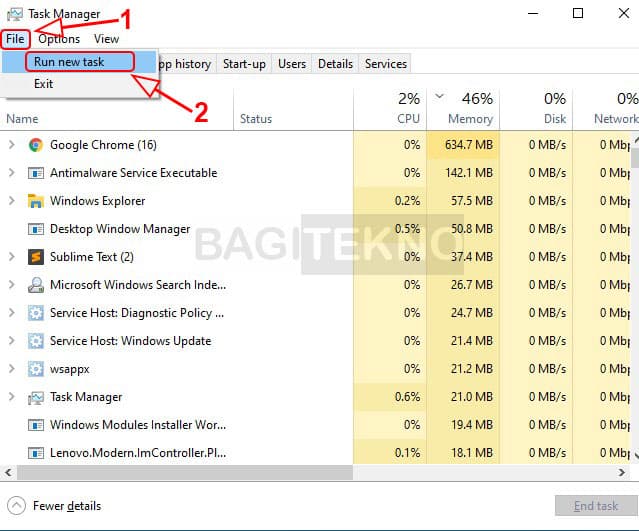Click the 0.5% CPU value
The image size is (639, 531).
tap(407, 229)
